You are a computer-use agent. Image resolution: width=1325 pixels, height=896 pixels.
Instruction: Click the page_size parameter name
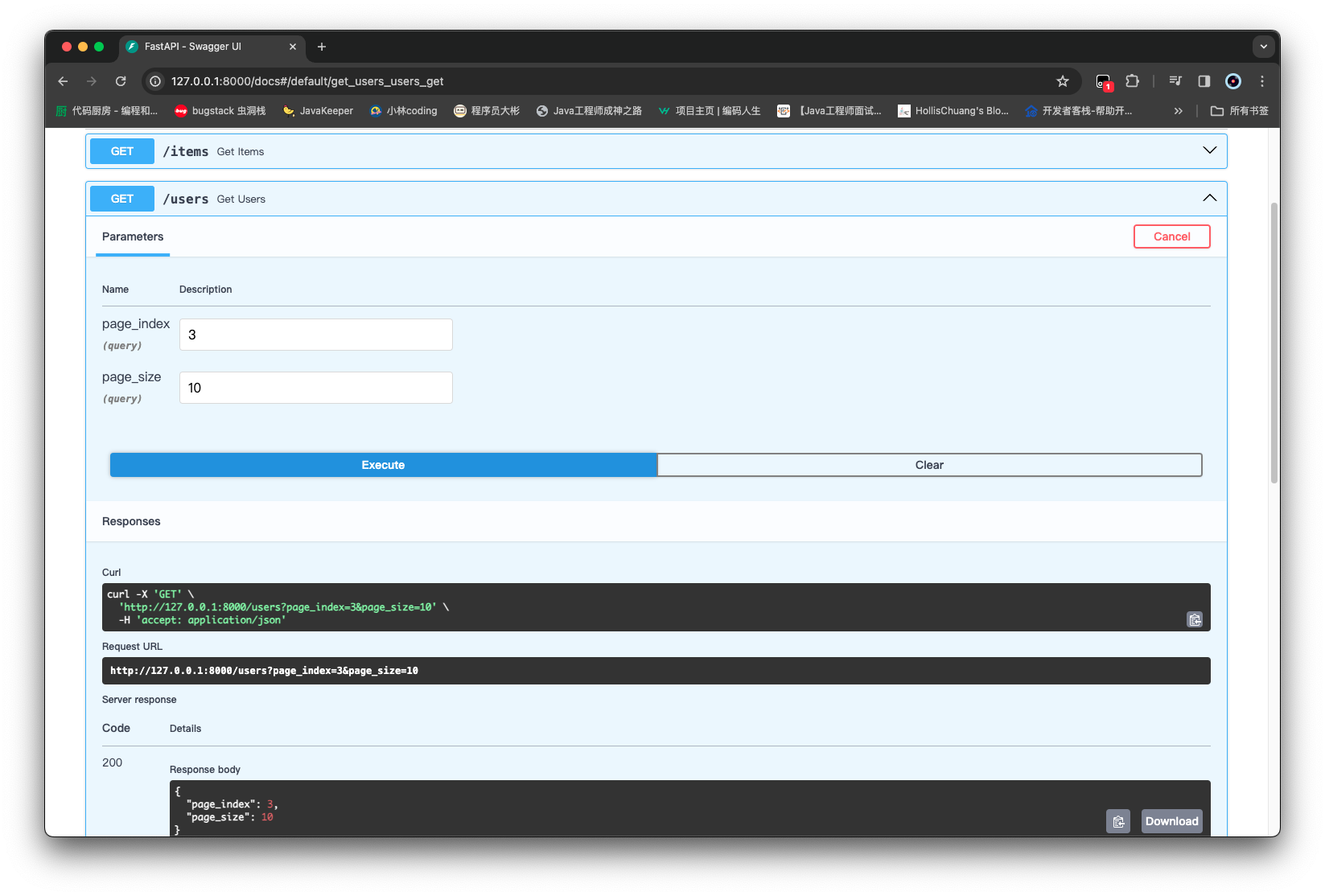coord(131,376)
